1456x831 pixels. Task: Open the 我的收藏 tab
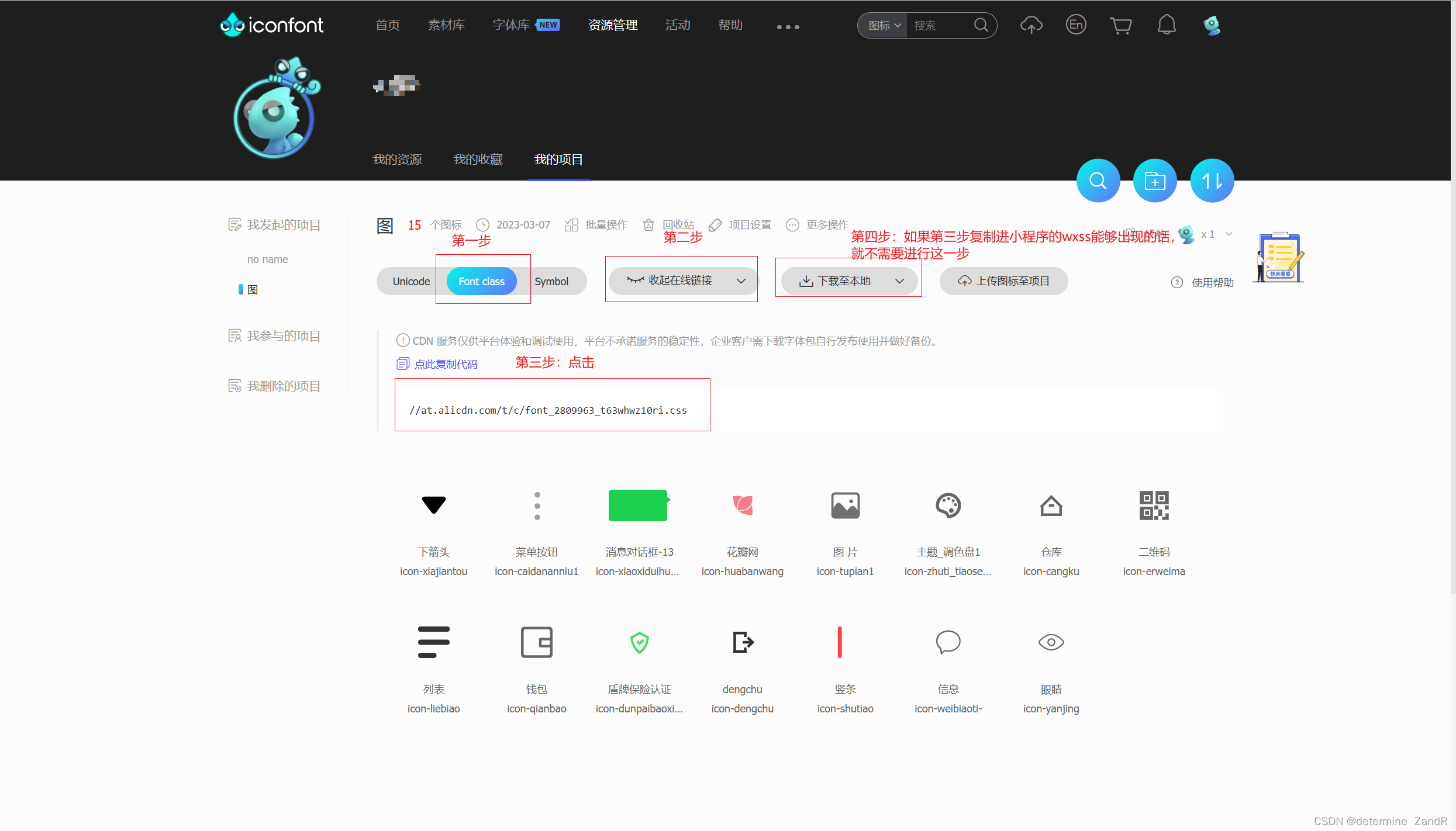click(x=478, y=160)
